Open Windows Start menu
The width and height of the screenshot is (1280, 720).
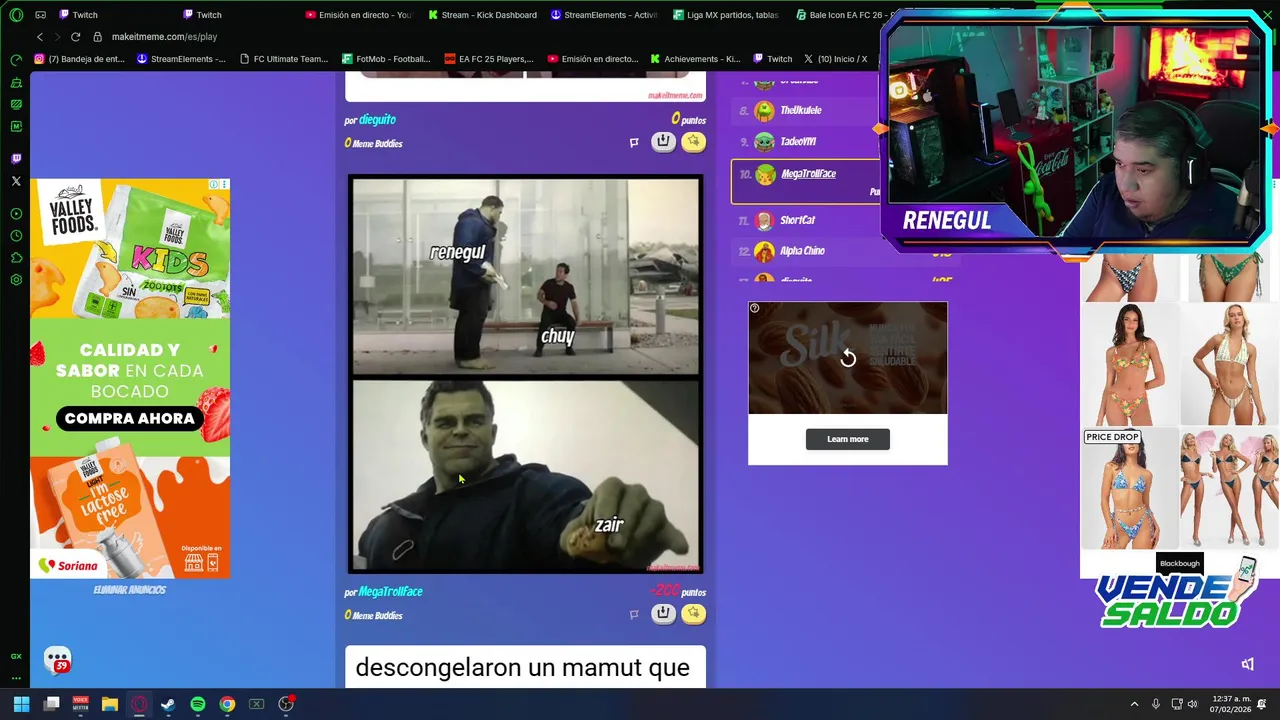pyautogui.click(x=21, y=704)
